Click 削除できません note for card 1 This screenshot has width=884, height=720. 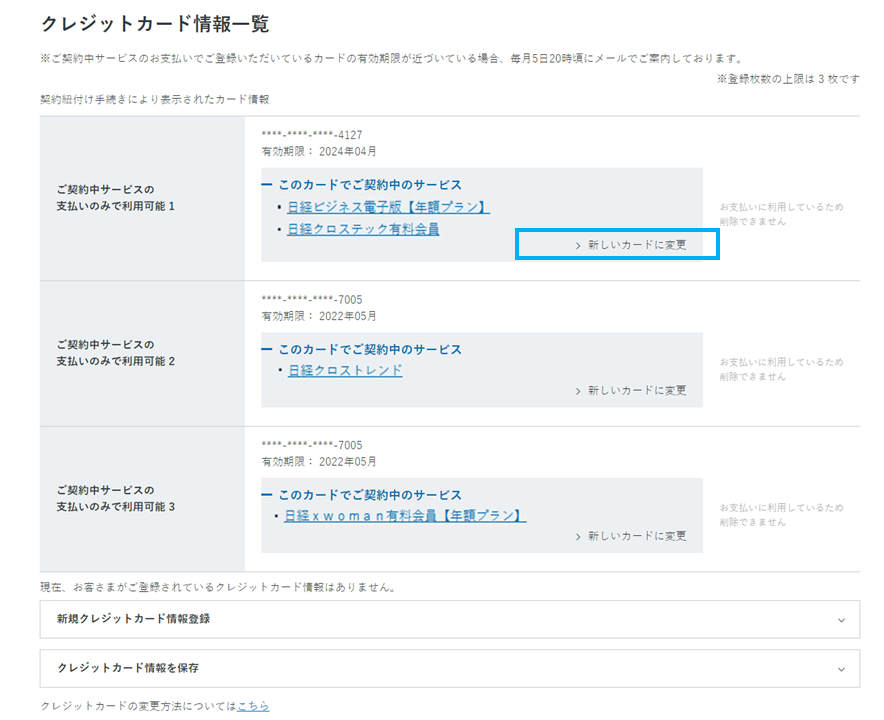tap(753, 222)
